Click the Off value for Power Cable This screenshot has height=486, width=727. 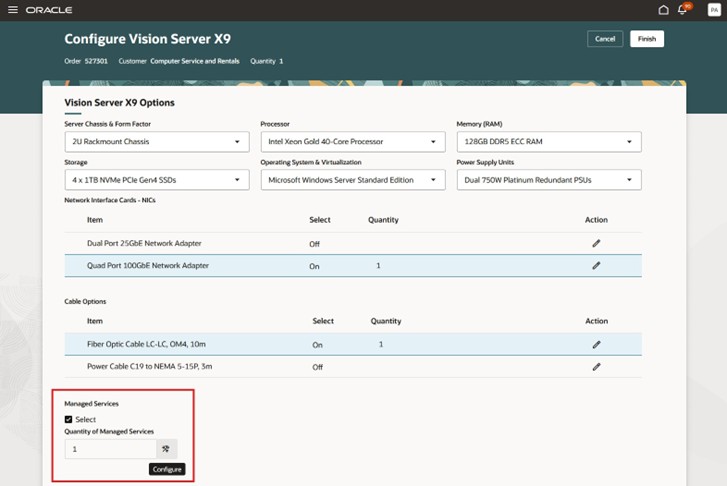coord(318,367)
